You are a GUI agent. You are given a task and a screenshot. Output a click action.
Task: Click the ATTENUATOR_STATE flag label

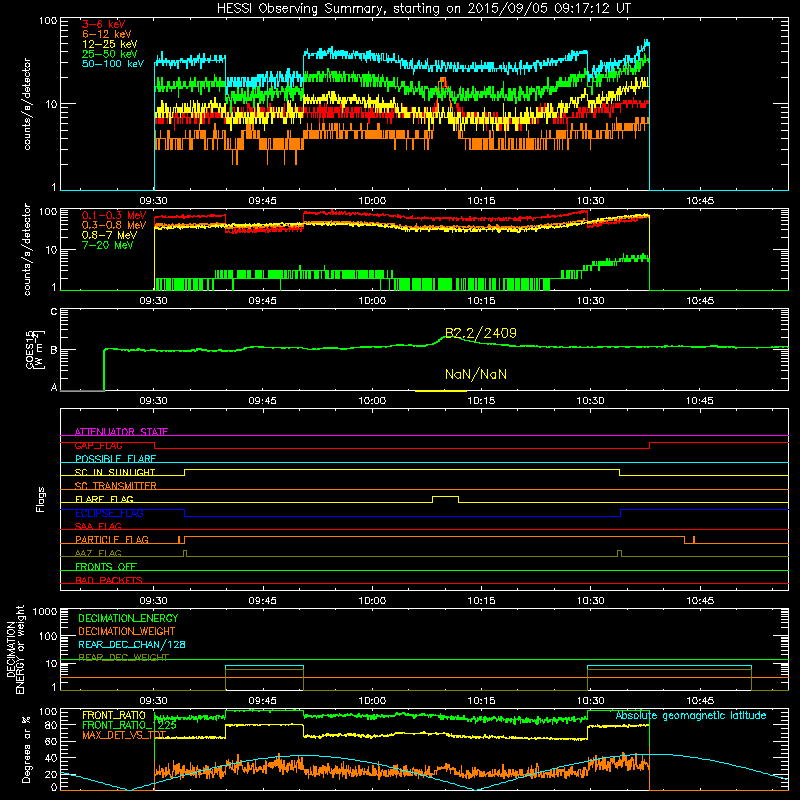click(x=121, y=432)
